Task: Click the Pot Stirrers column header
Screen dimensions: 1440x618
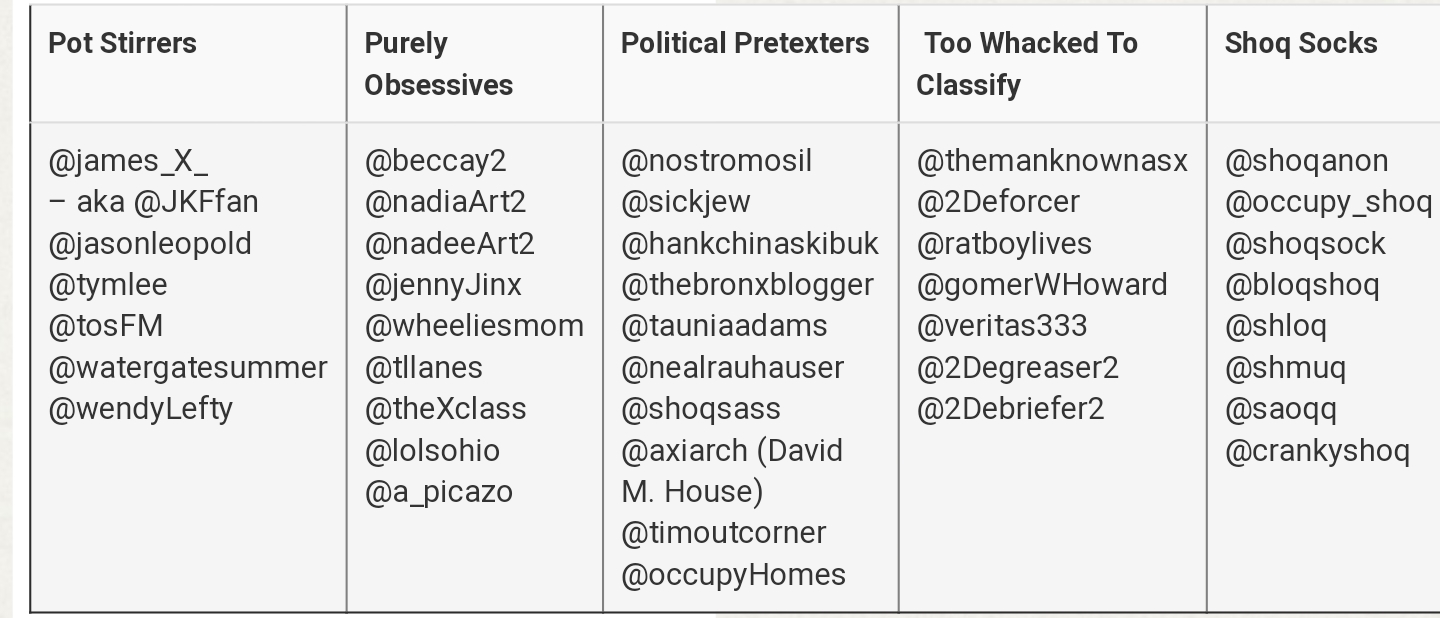Action: 123,43
